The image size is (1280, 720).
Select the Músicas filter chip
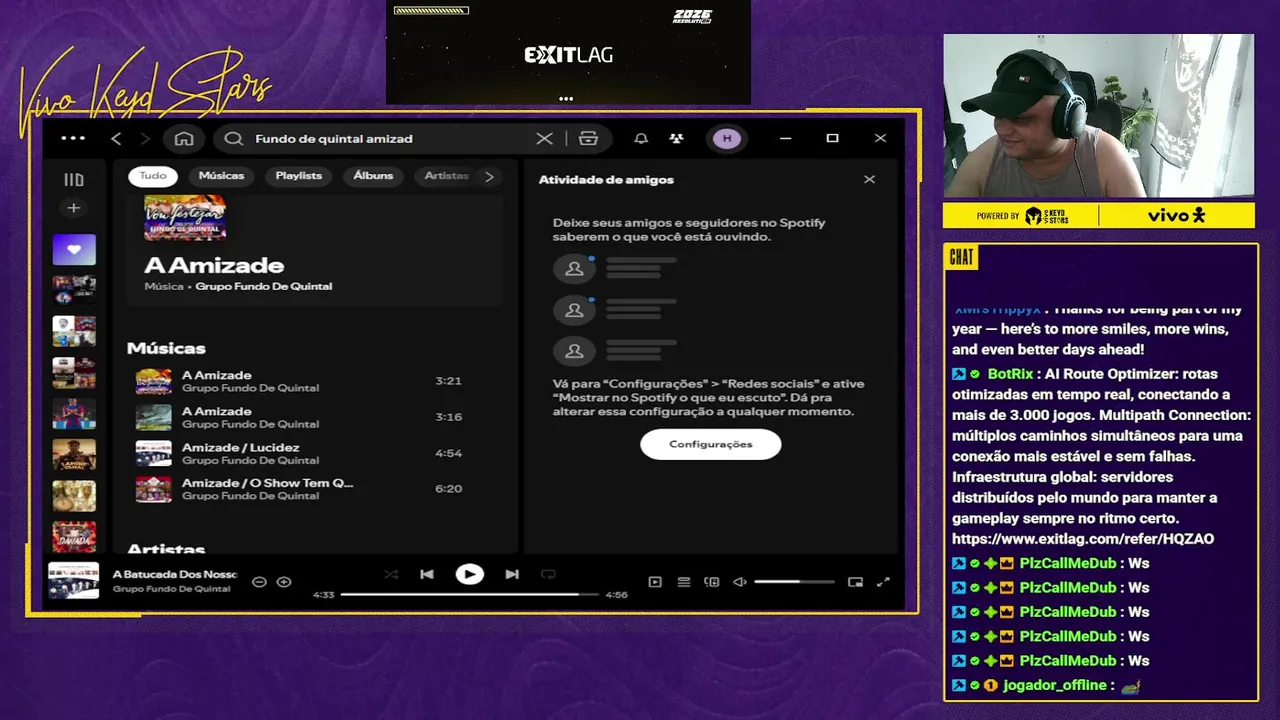[221, 176]
